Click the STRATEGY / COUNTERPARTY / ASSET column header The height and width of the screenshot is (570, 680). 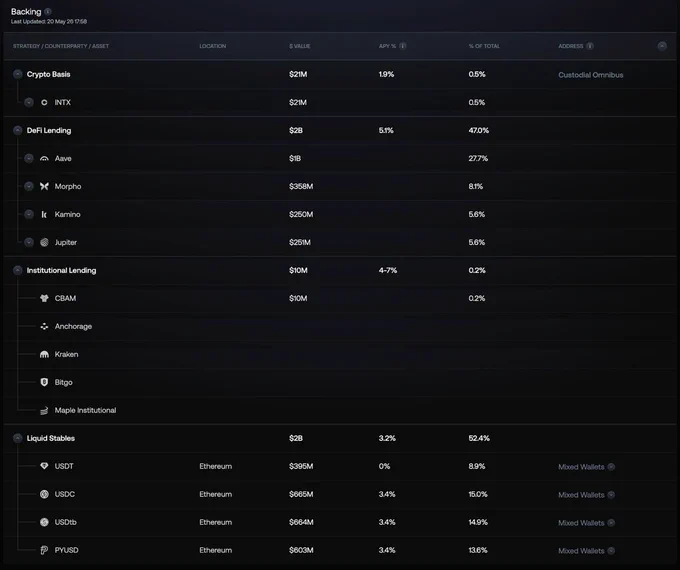(61, 46)
